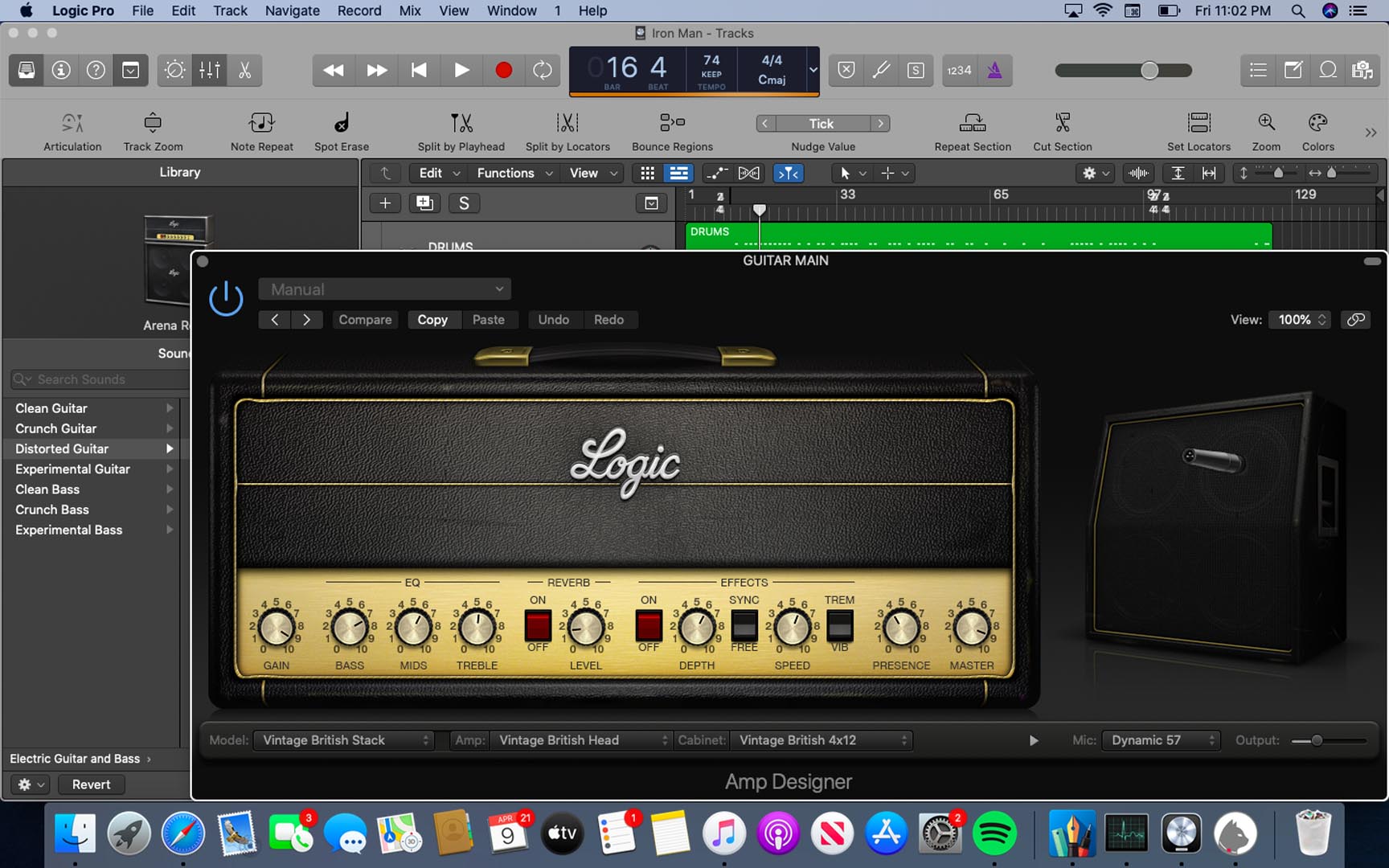
Task: Click the Paste button in plugin header
Action: tap(489, 320)
